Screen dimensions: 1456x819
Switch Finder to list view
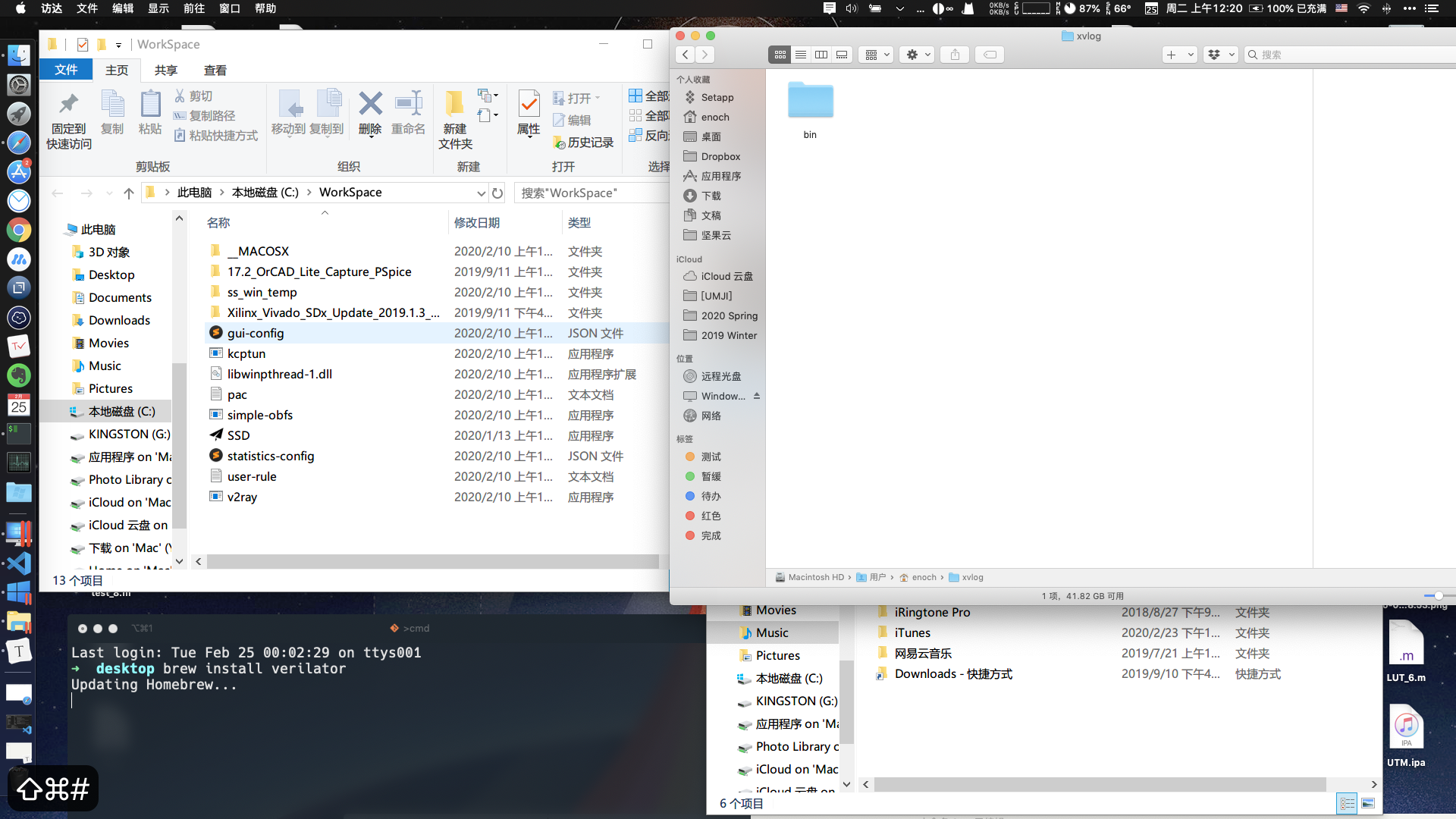click(801, 54)
